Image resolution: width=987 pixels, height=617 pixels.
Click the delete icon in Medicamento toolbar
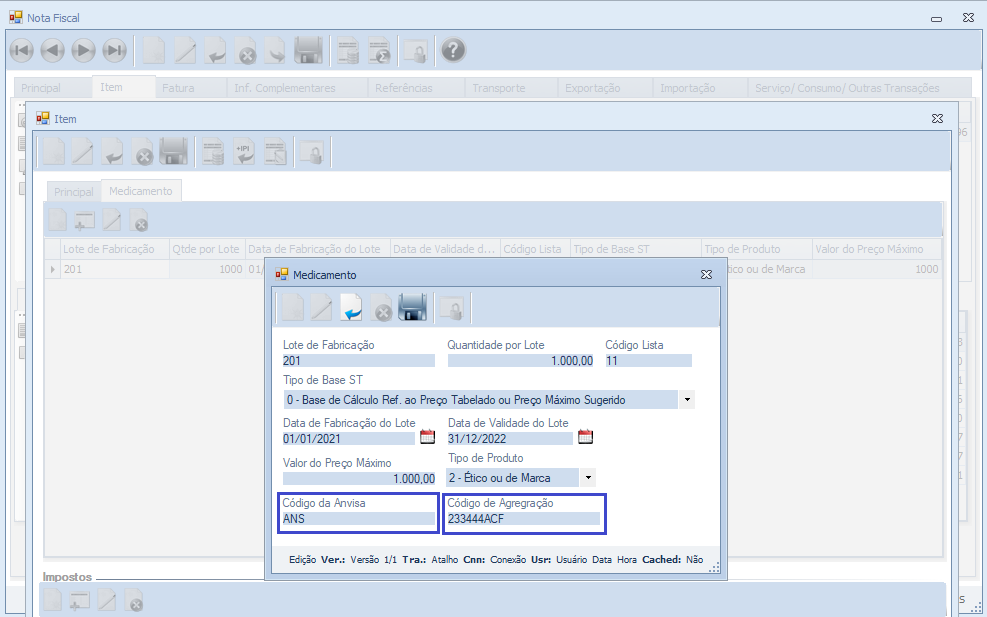coord(382,309)
